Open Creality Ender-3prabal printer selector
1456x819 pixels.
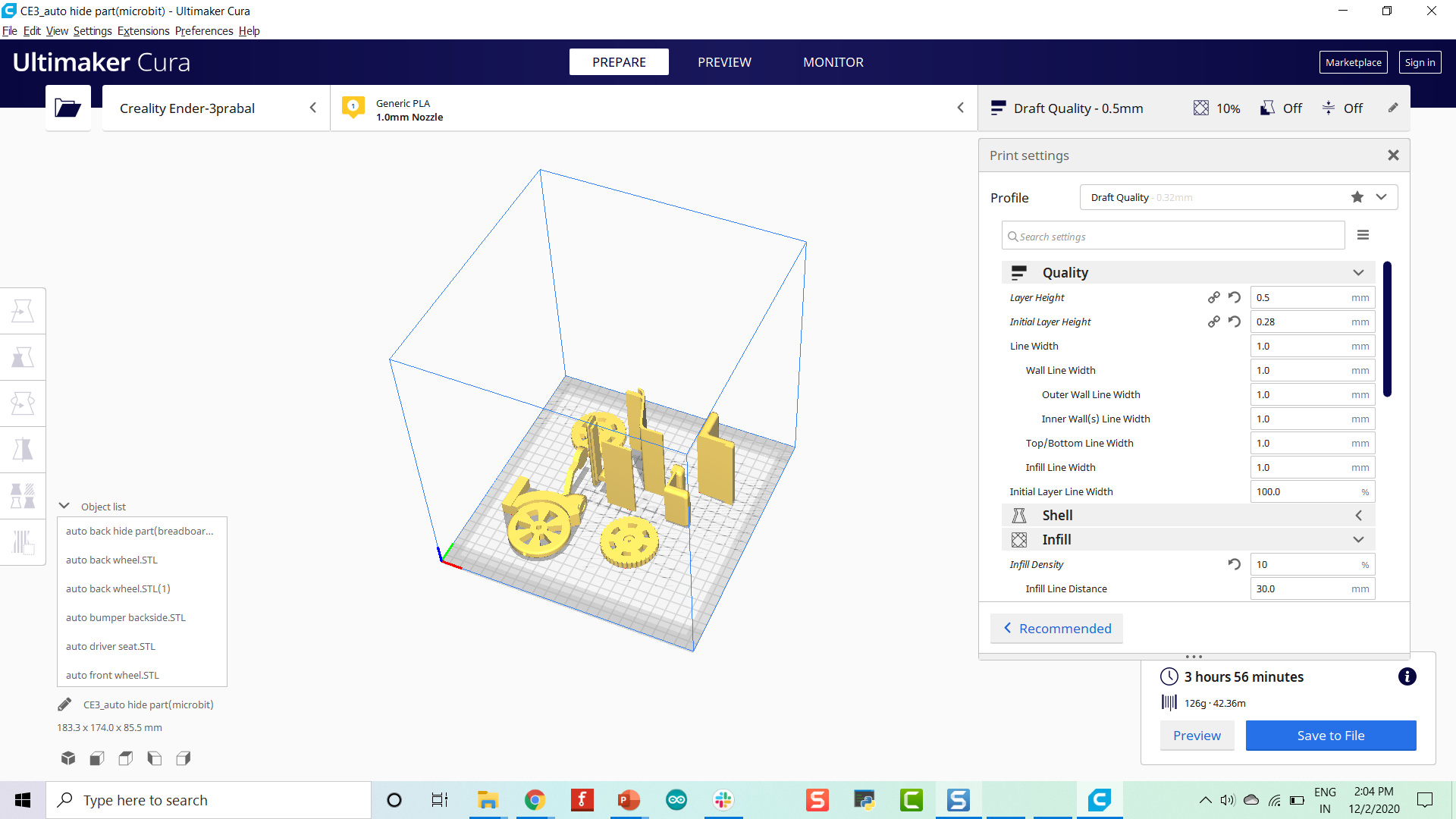tap(216, 108)
